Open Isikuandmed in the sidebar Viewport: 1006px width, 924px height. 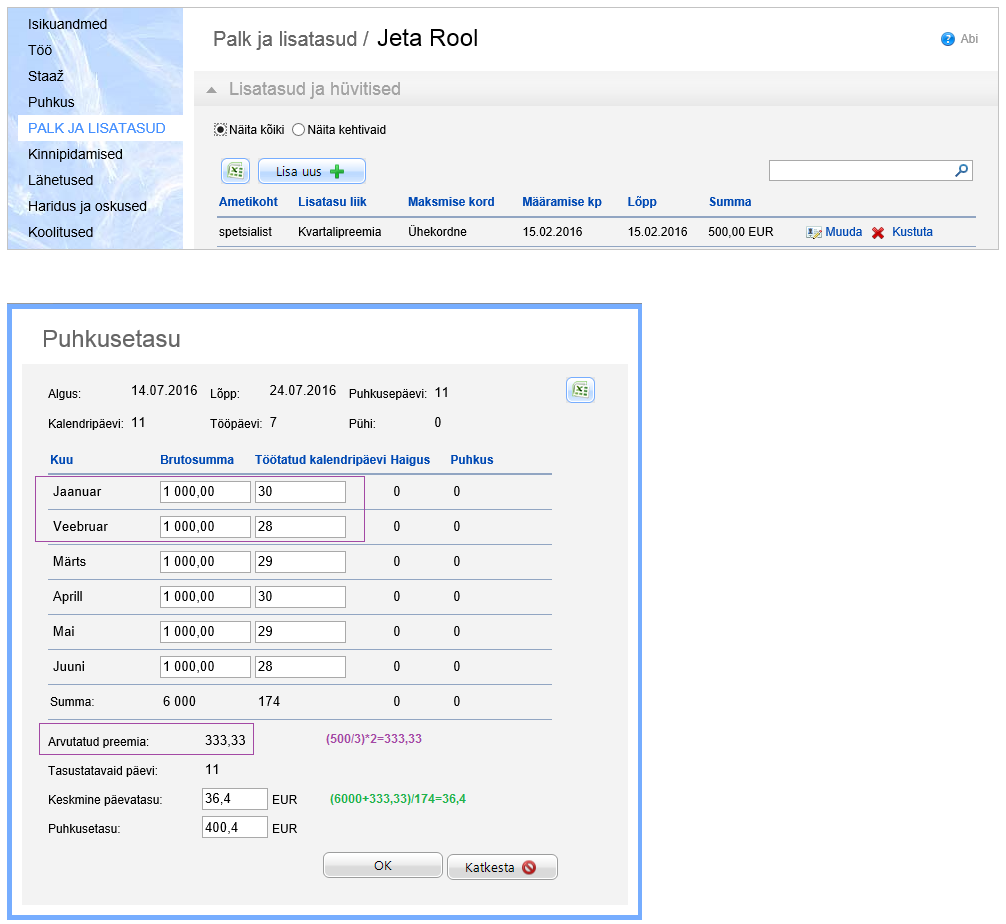[x=67, y=24]
